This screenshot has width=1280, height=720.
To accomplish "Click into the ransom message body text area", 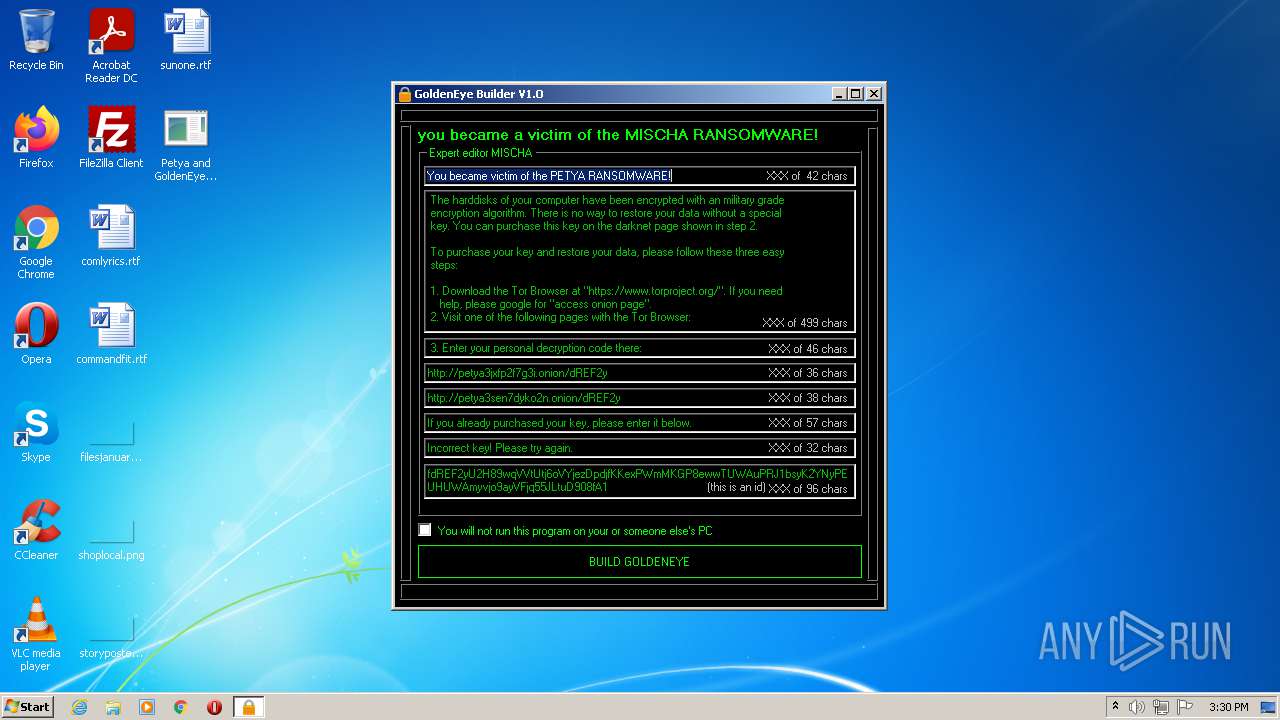I will [640, 261].
